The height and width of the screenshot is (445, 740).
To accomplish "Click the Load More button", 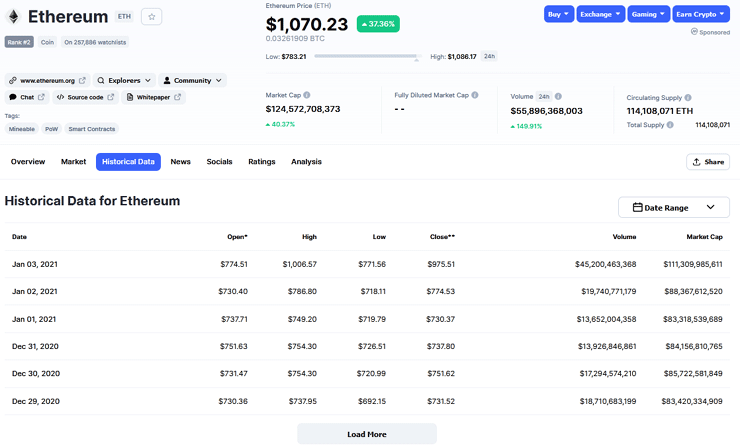I will click(x=367, y=434).
